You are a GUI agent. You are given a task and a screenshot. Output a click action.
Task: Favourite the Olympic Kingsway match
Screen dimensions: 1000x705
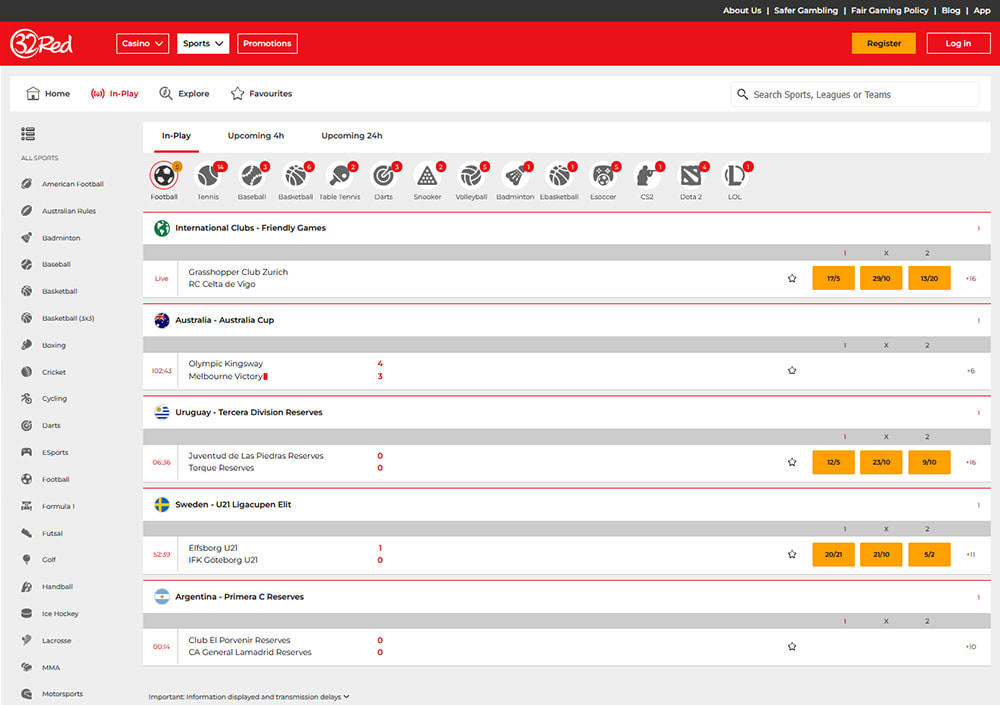click(x=792, y=370)
